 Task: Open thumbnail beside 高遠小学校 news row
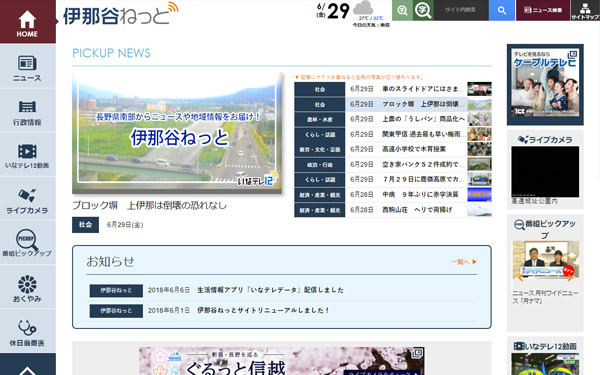coord(479,149)
